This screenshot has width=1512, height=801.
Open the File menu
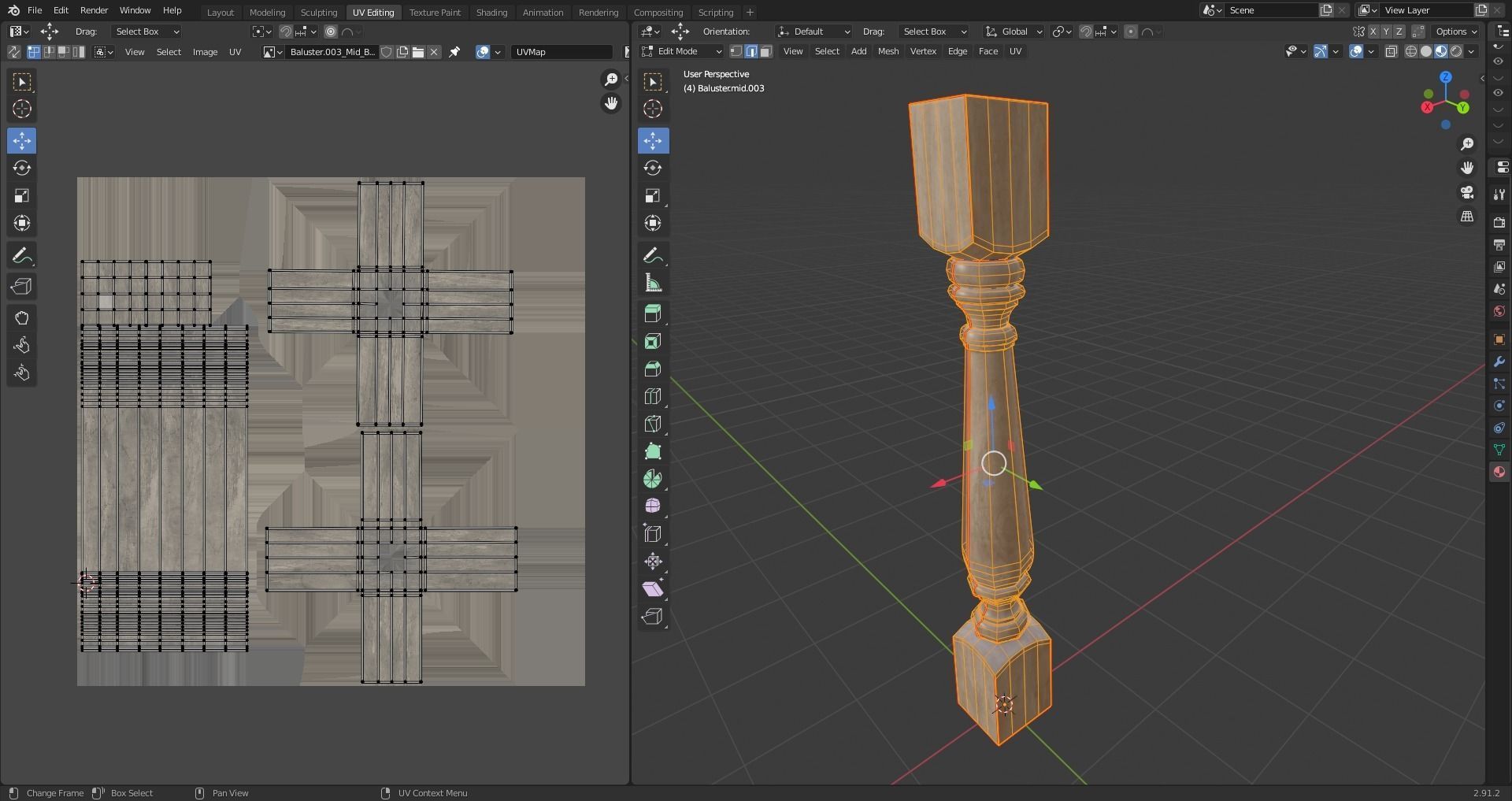[35, 10]
